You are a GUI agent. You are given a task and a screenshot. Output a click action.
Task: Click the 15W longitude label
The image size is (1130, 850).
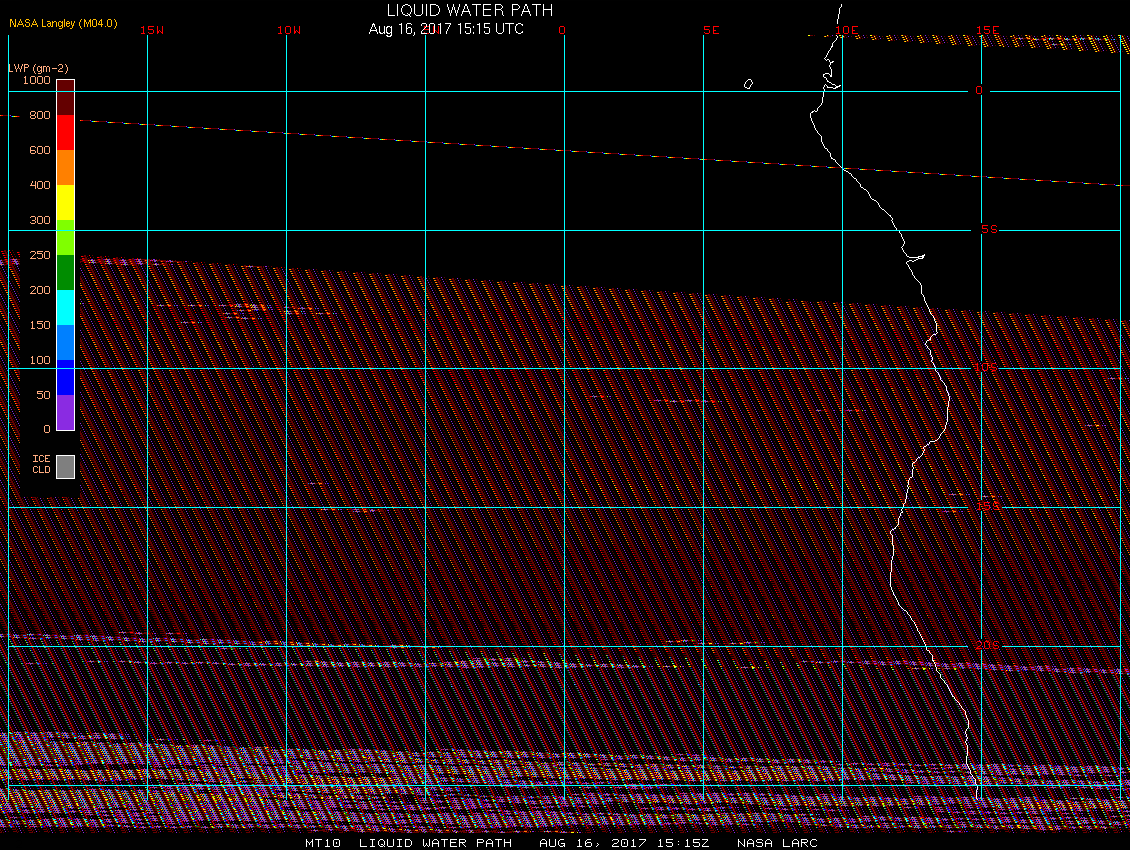click(152, 30)
